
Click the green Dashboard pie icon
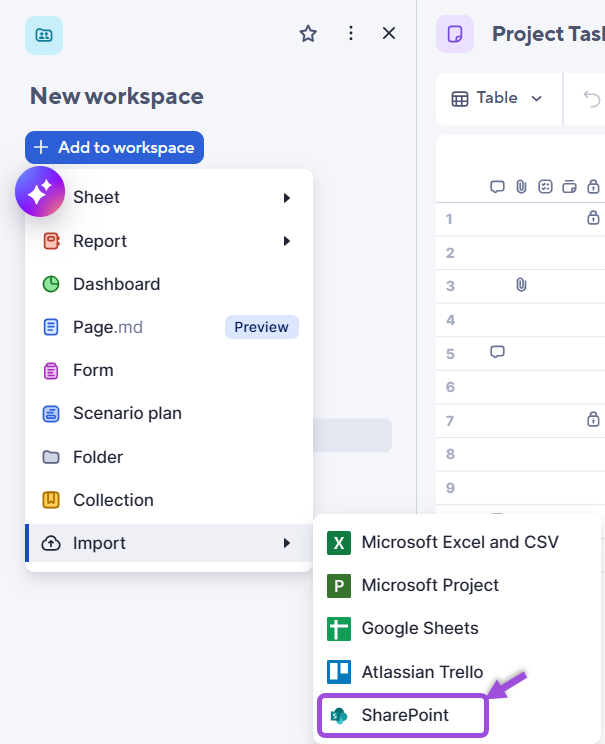(51, 284)
